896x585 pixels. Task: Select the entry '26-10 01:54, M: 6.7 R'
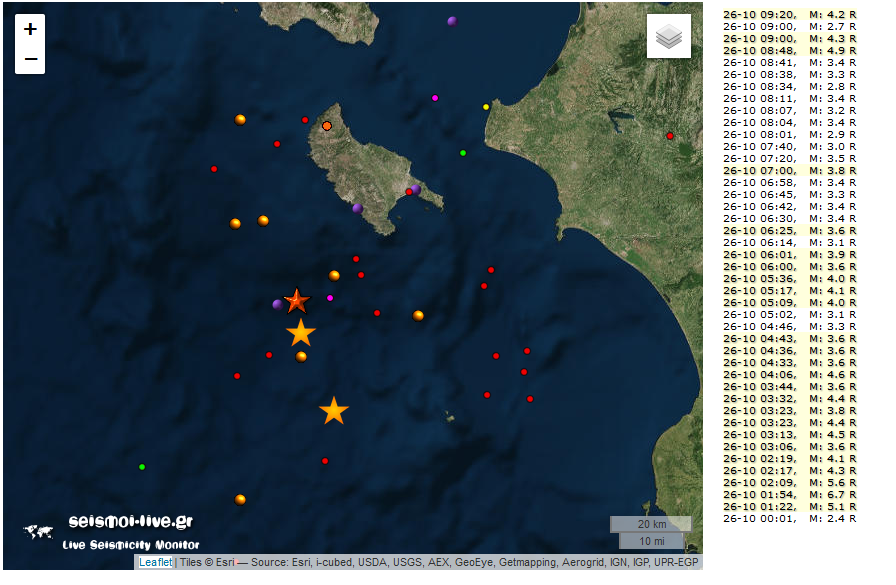point(789,495)
